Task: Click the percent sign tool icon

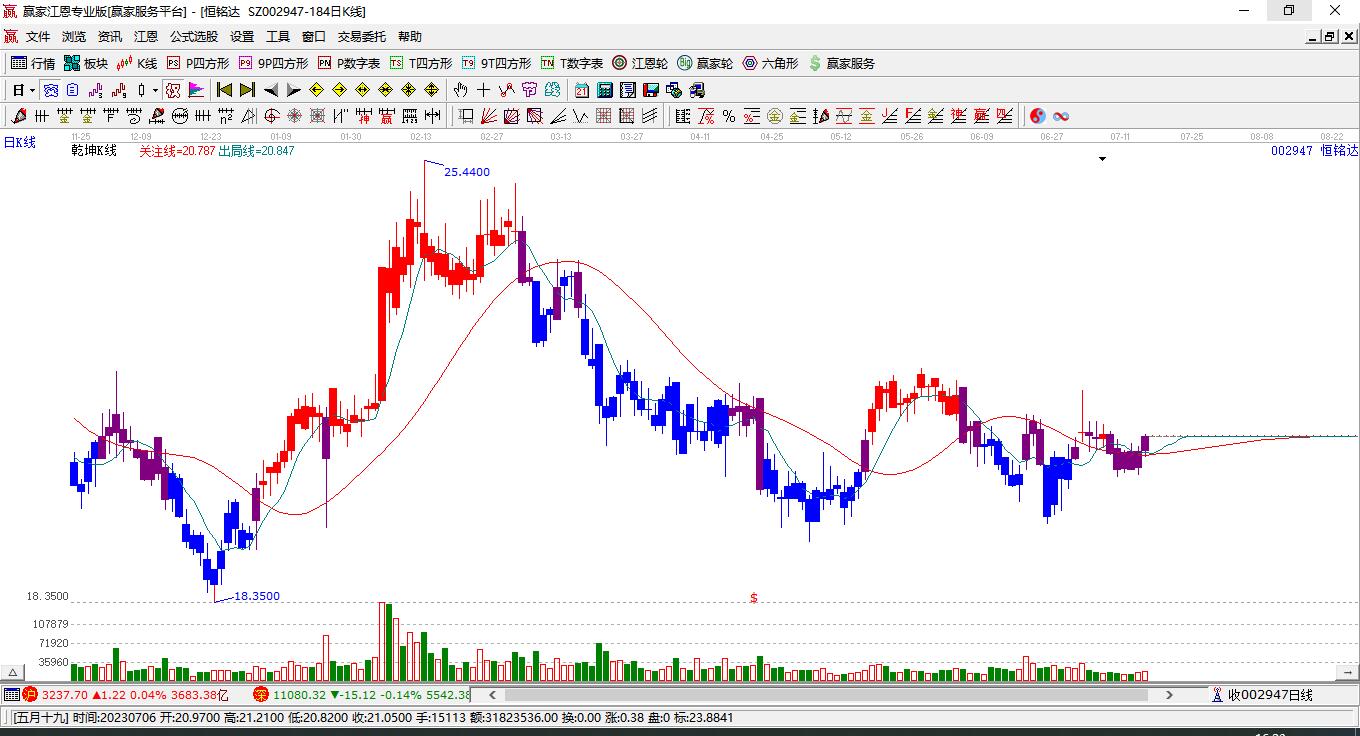Action: tap(729, 116)
